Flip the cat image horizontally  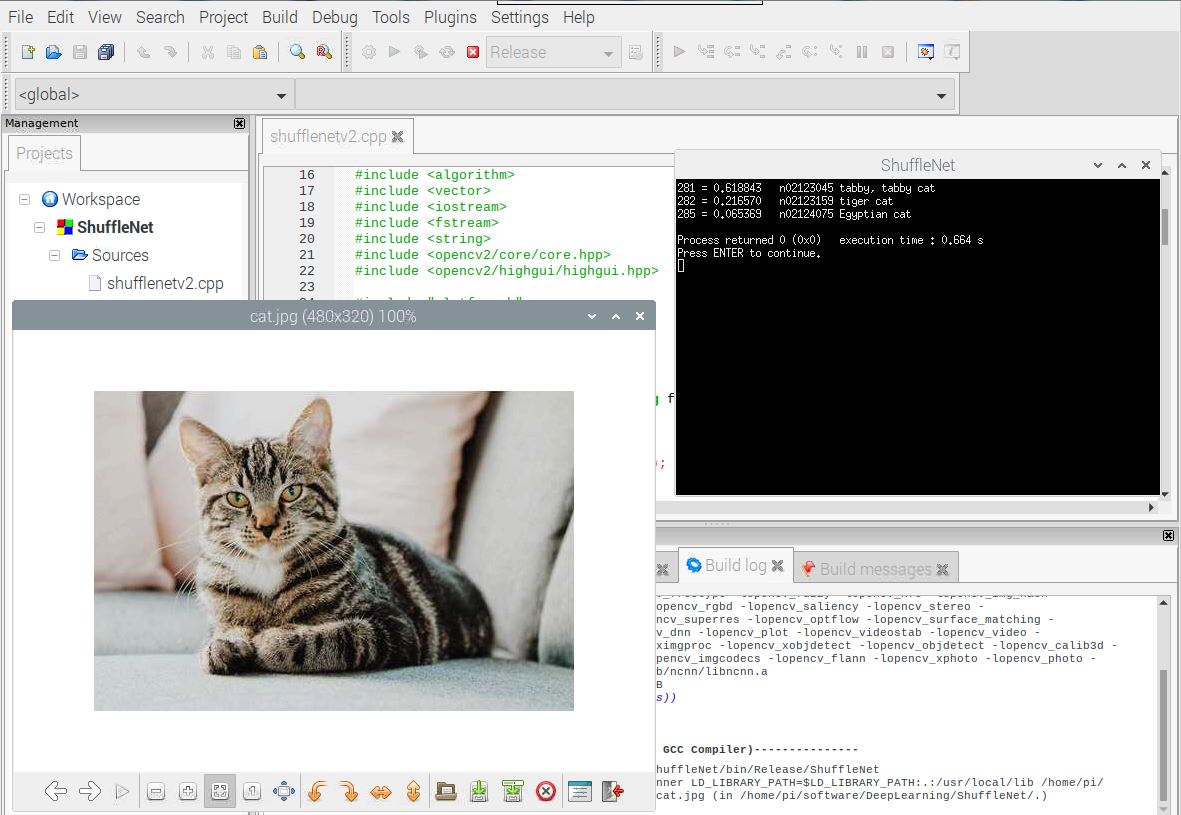pyautogui.click(x=381, y=792)
